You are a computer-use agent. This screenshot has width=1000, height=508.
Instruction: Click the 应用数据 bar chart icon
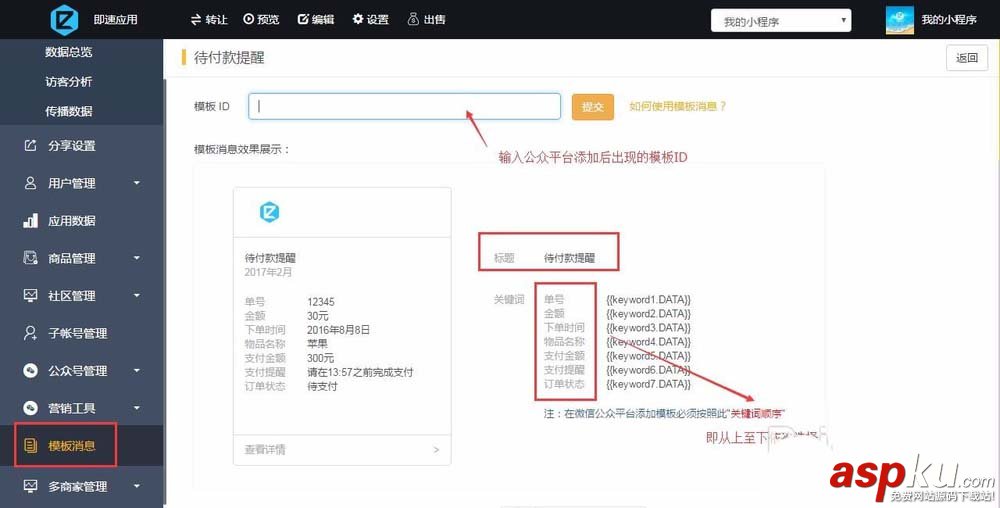tap(30, 221)
